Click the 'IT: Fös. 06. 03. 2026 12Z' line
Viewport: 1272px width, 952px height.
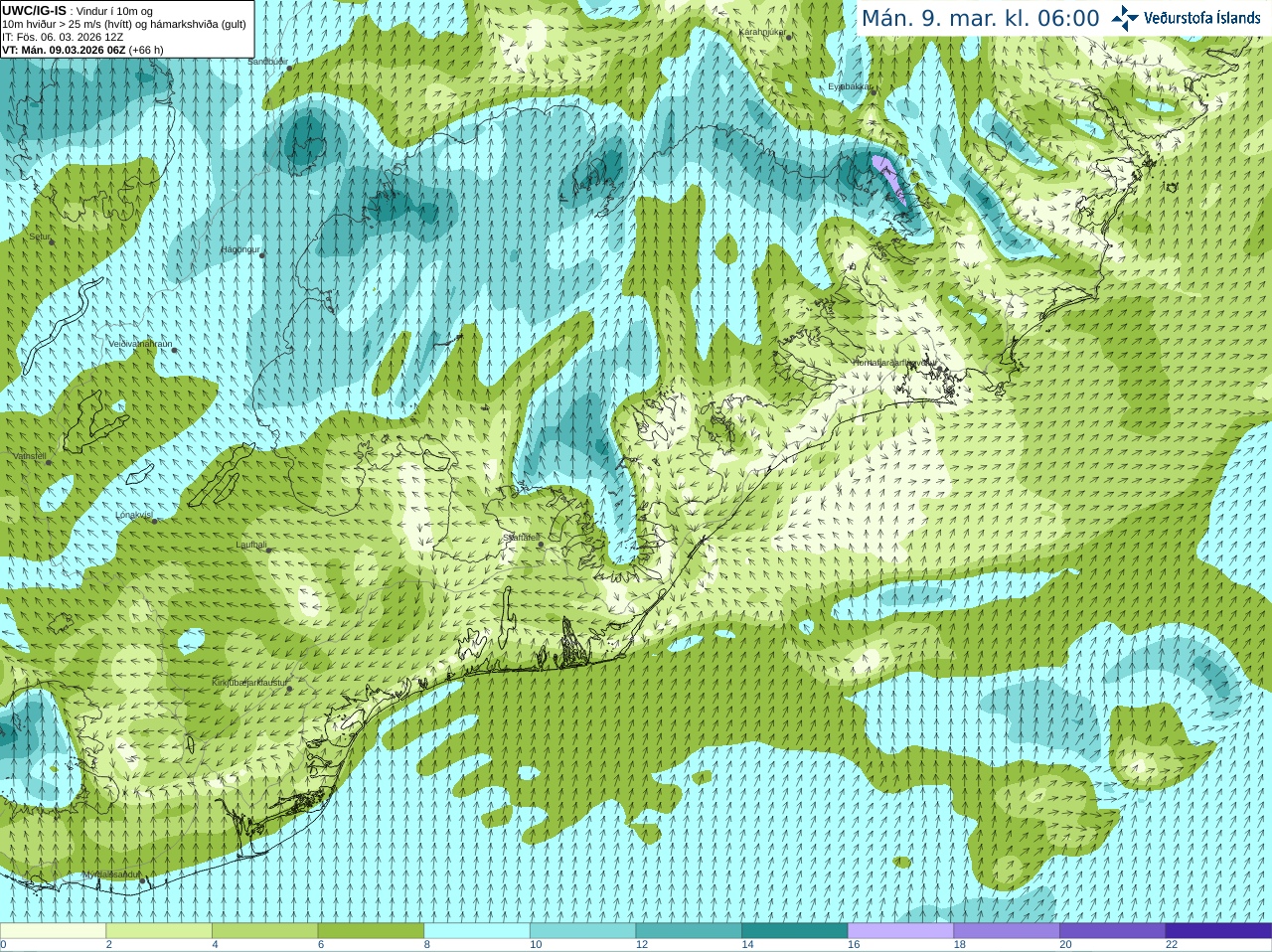(63, 37)
